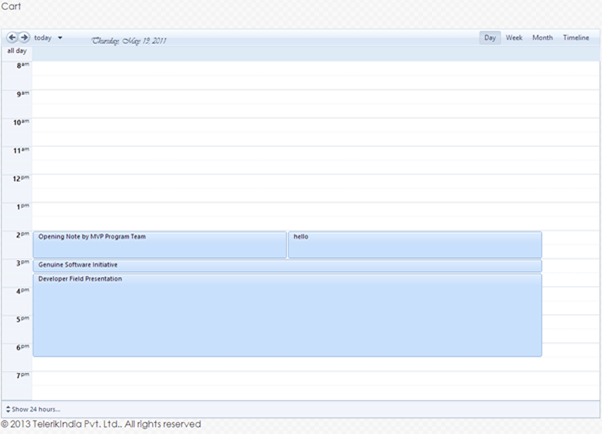Click the 7 pm time slot
Viewport: 602px width, 434px height.
click(x=300, y=384)
